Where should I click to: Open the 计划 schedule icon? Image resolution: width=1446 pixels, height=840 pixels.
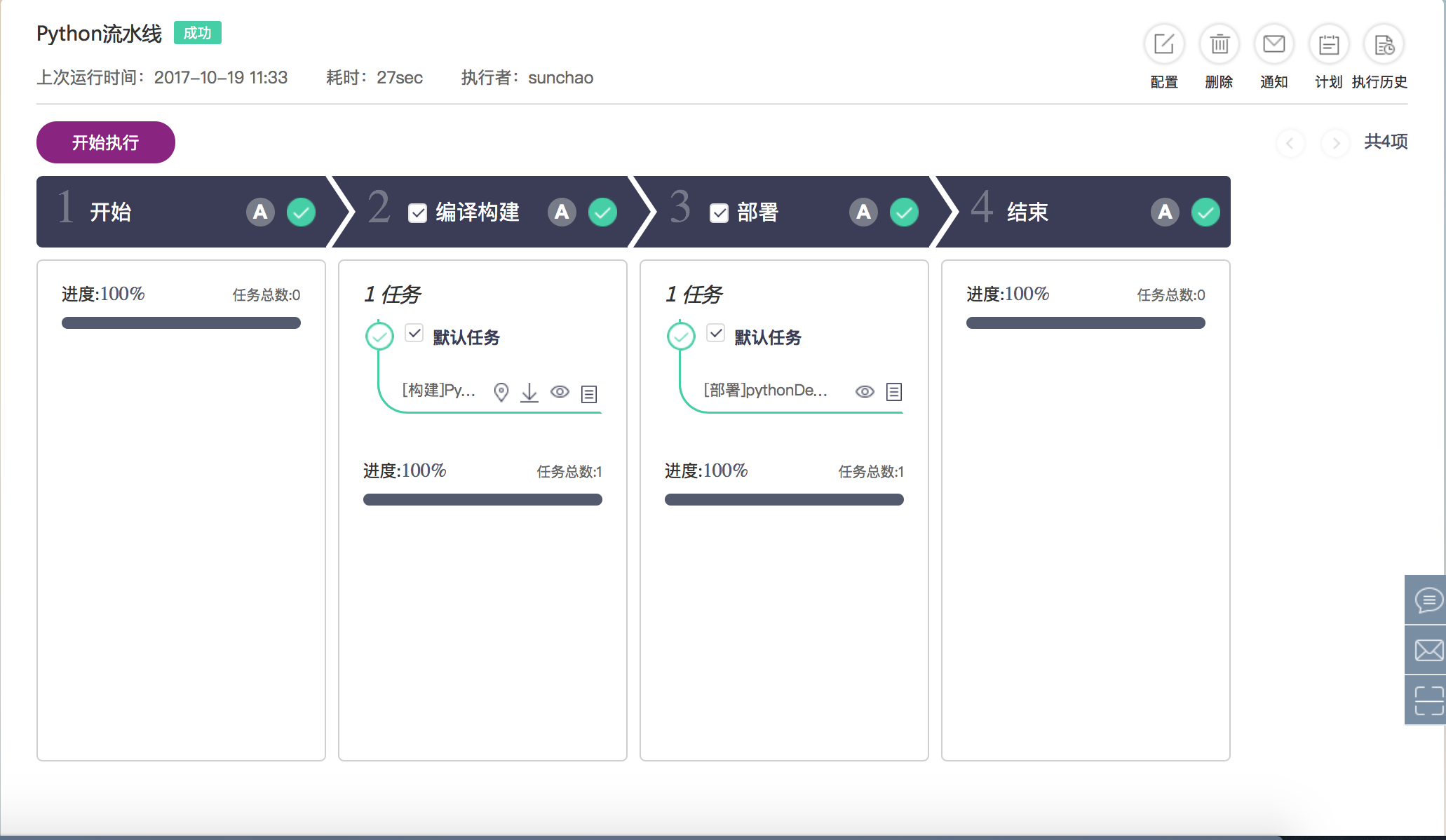coord(1329,44)
